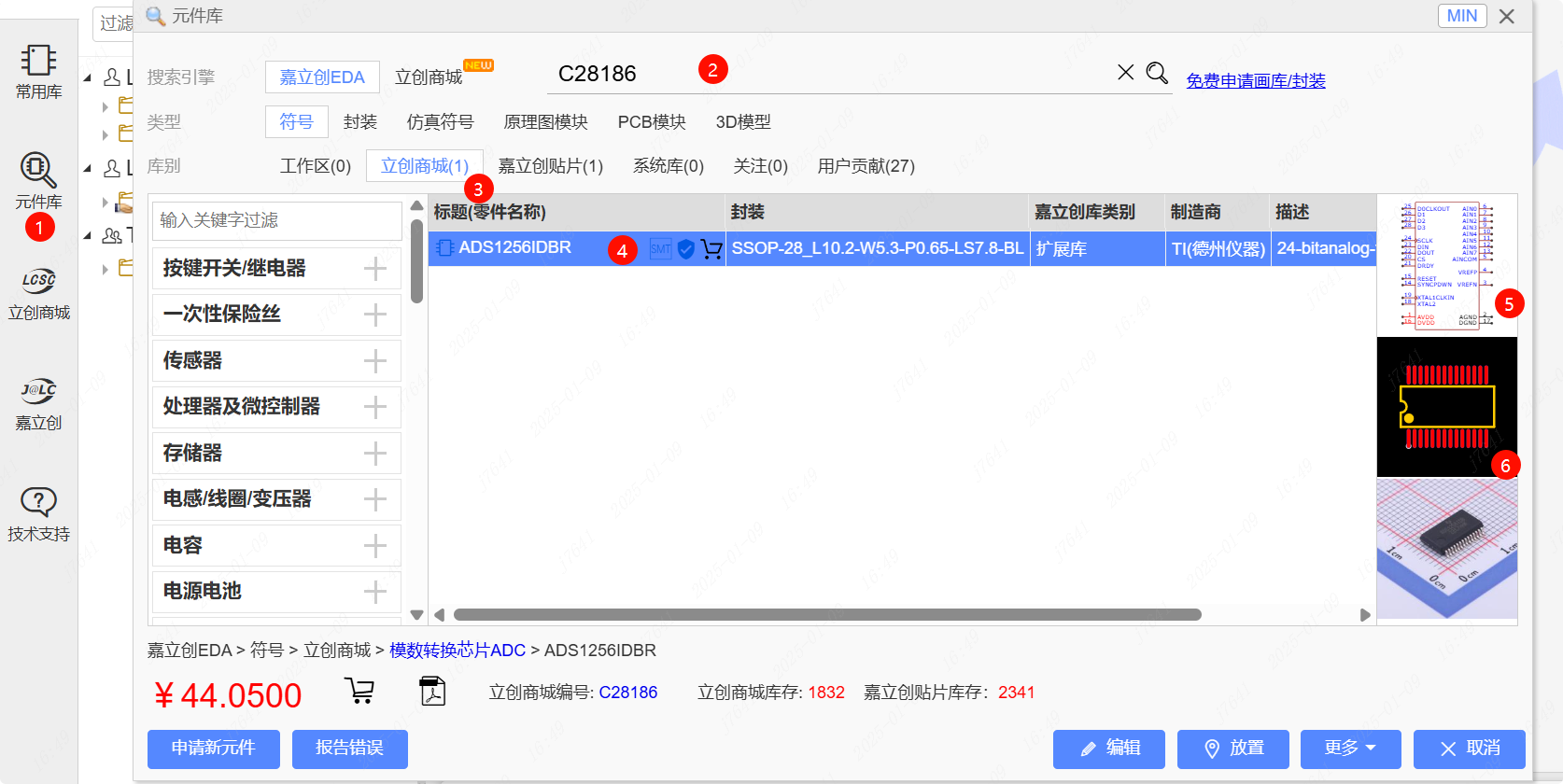Screen dimensions: 1563x784
Task: Switch type to 原理图模块
Action: point(546,122)
